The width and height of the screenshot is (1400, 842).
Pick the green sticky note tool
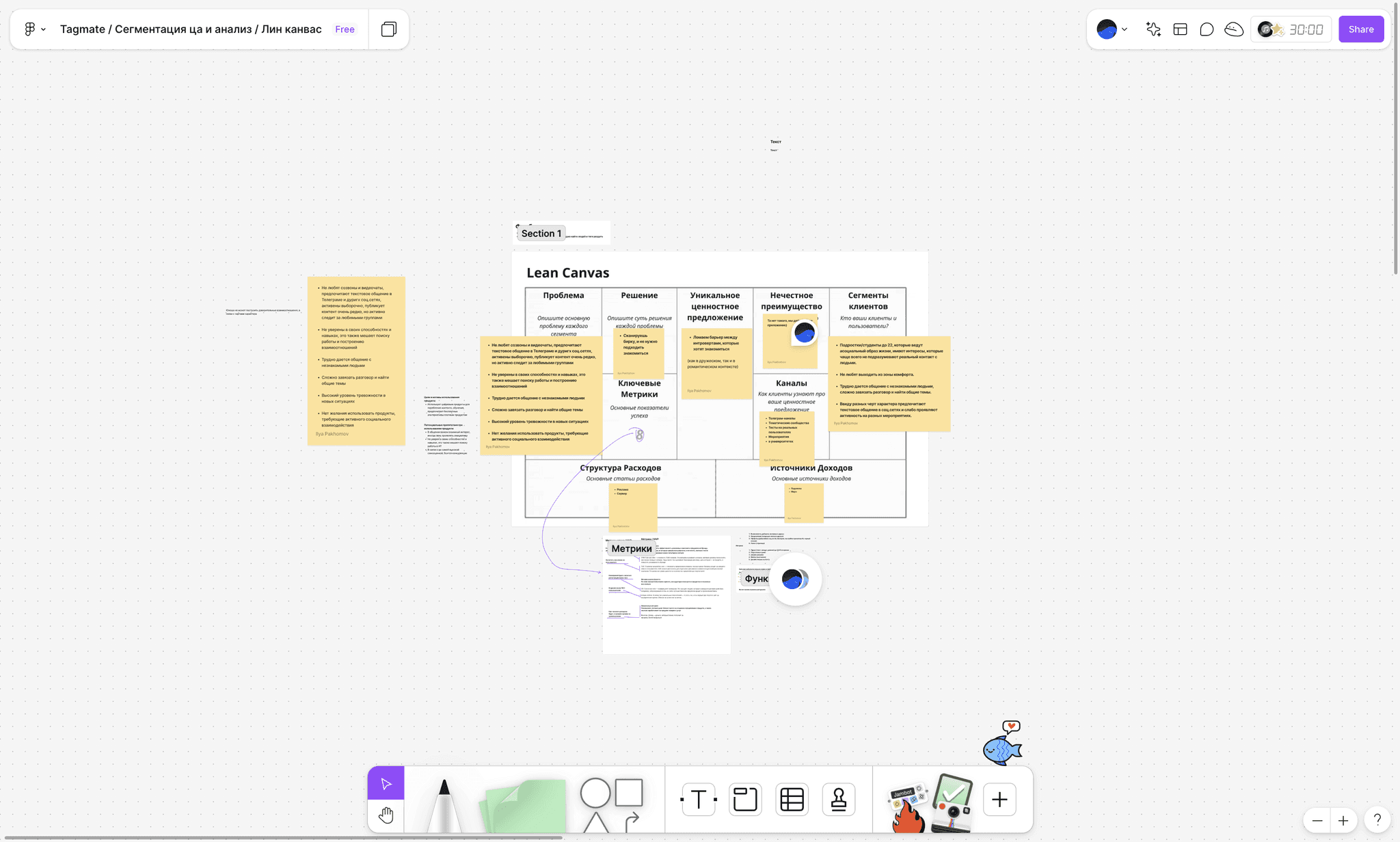click(x=525, y=805)
